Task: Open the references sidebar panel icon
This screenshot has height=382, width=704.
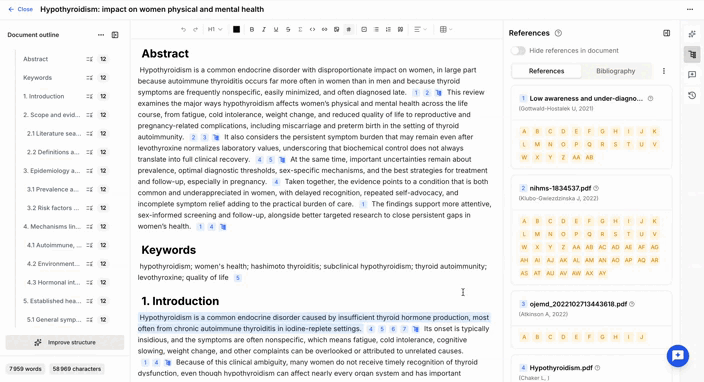Action: click(692, 55)
